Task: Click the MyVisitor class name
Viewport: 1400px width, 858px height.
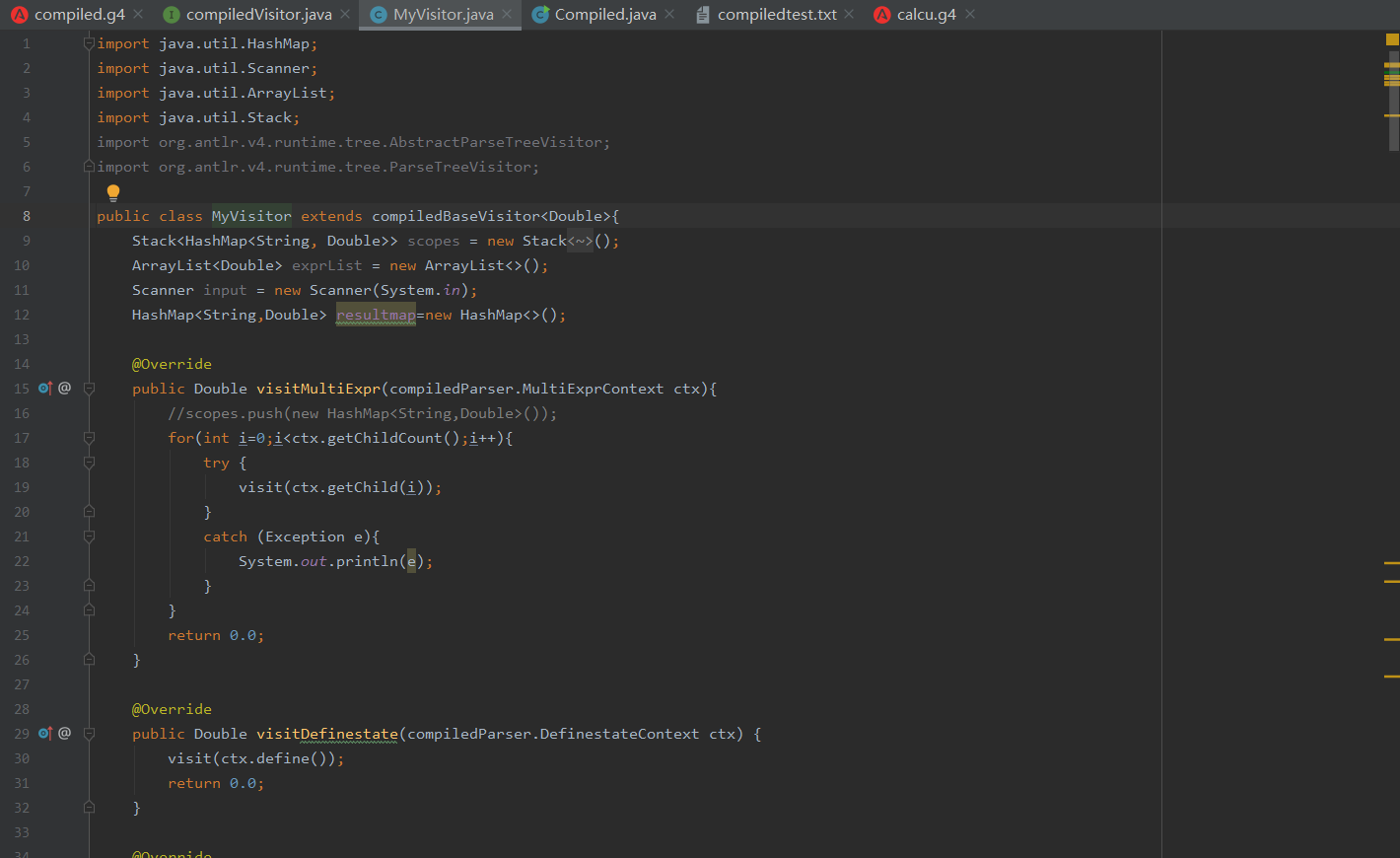Action: (251, 216)
